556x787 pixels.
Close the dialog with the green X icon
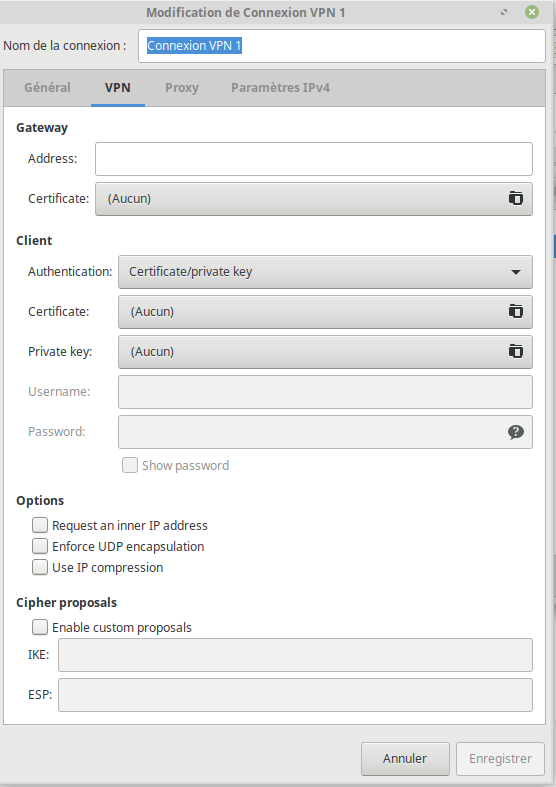[532, 12]
